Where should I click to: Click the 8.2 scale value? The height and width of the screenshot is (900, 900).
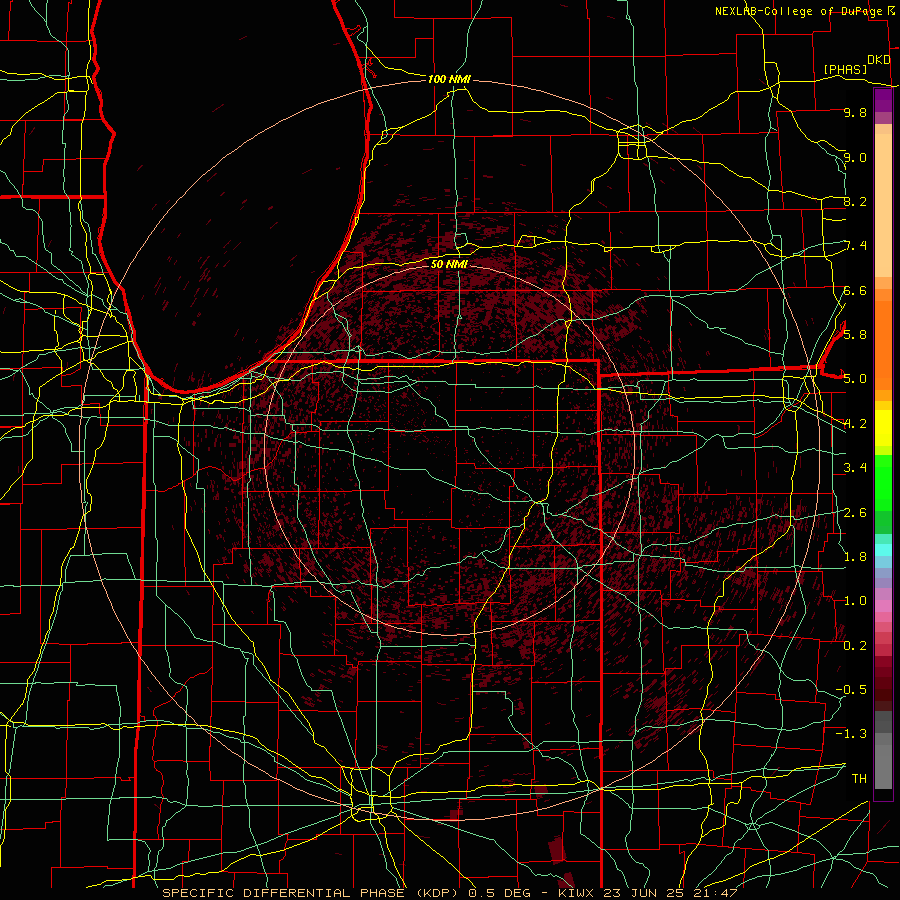coord(855,201)
